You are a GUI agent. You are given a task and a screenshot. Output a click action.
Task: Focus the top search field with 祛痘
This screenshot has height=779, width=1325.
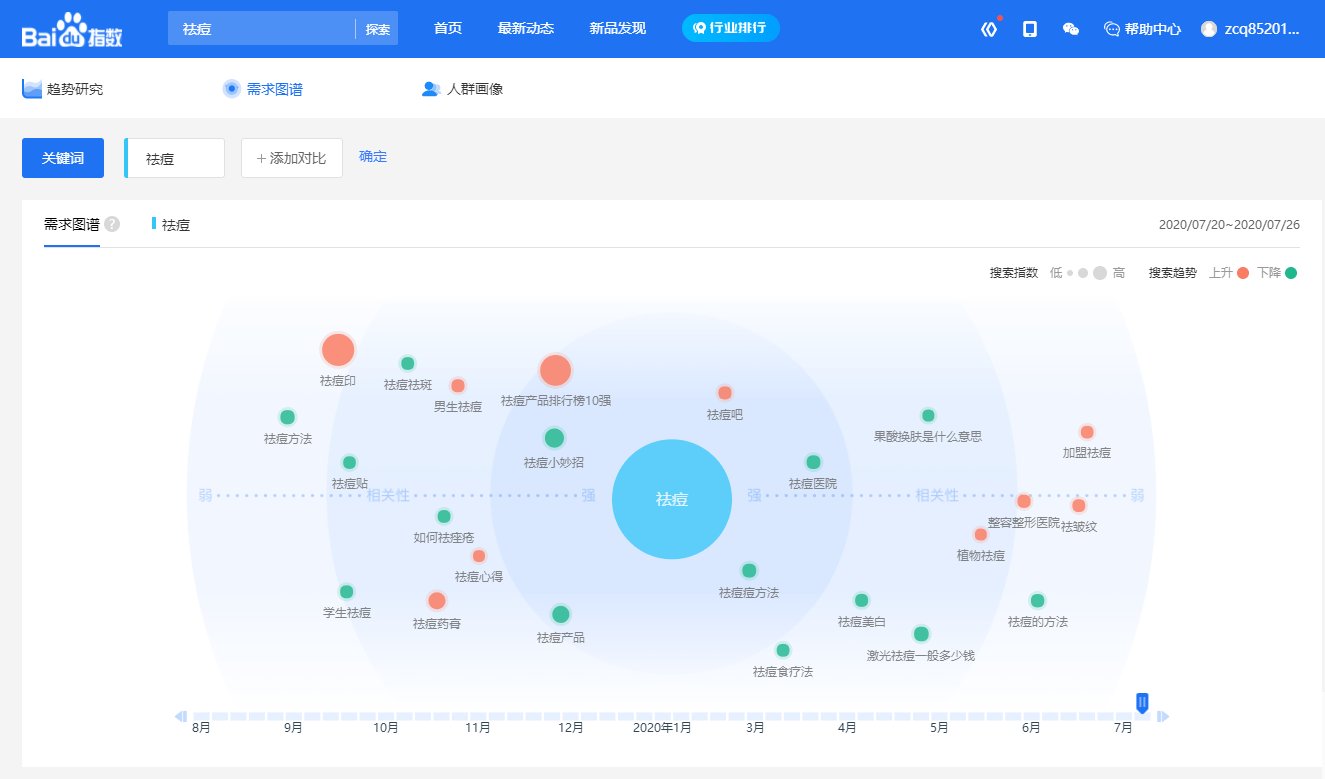pyautogui.click(x=261, y=29)
